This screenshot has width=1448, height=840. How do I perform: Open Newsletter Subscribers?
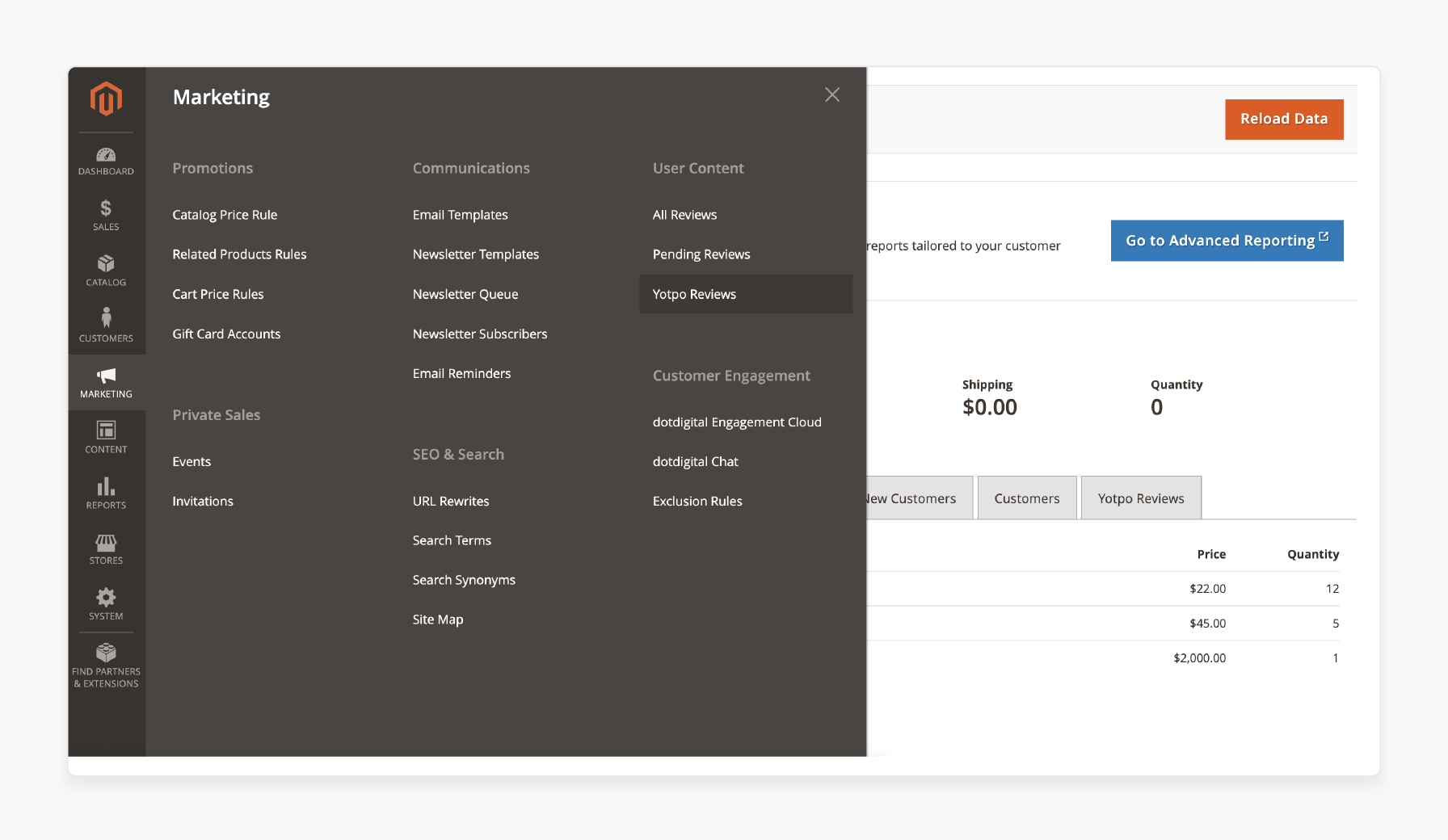[480, 334]
